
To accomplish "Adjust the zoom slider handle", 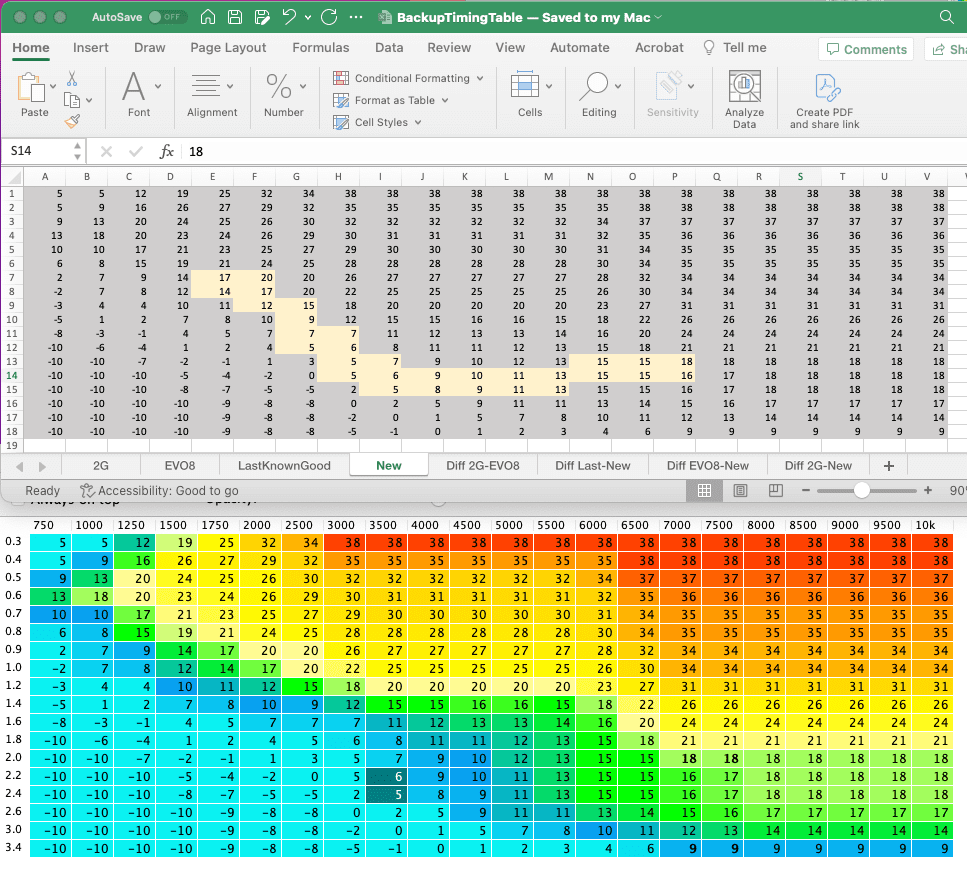I will (x=862, y=491).
